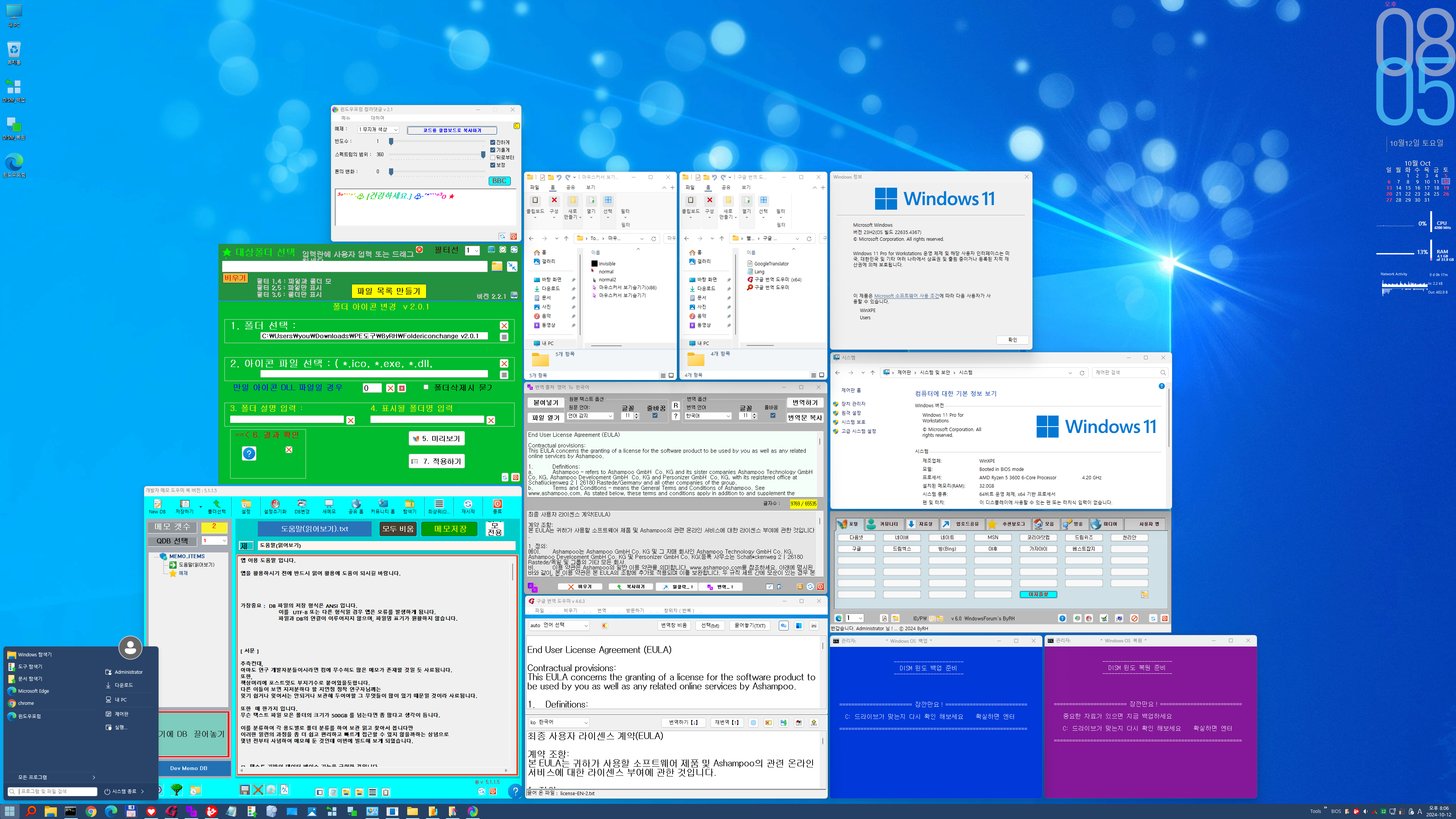Open the 필터선 number dropdown
This screenshot has height=819, width=1456.
[472, 250]
